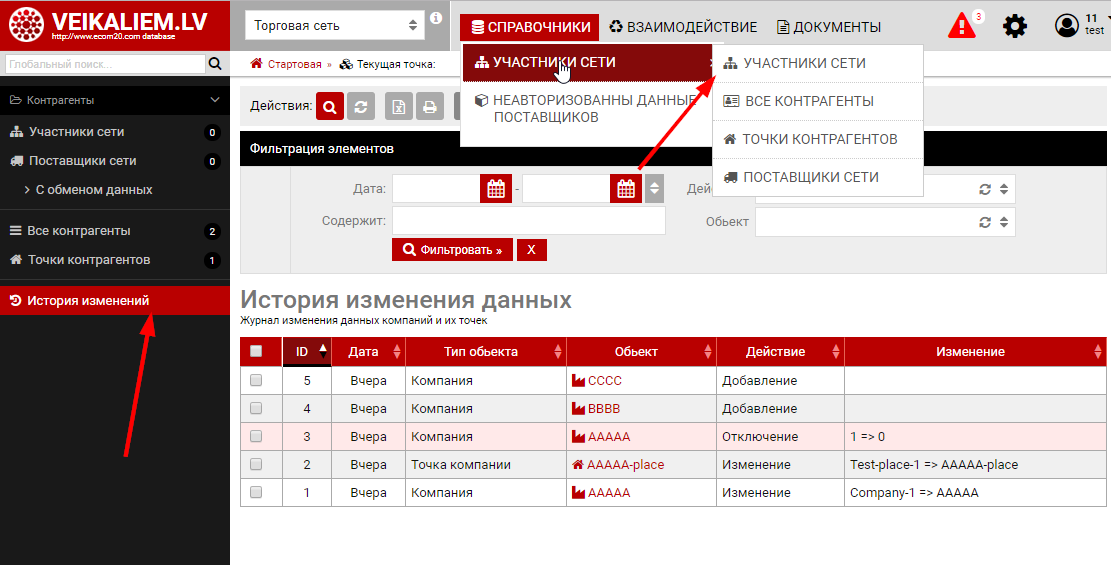Click the red search action icon
This screenshot has height=565, width=1111.
(331, 106)
